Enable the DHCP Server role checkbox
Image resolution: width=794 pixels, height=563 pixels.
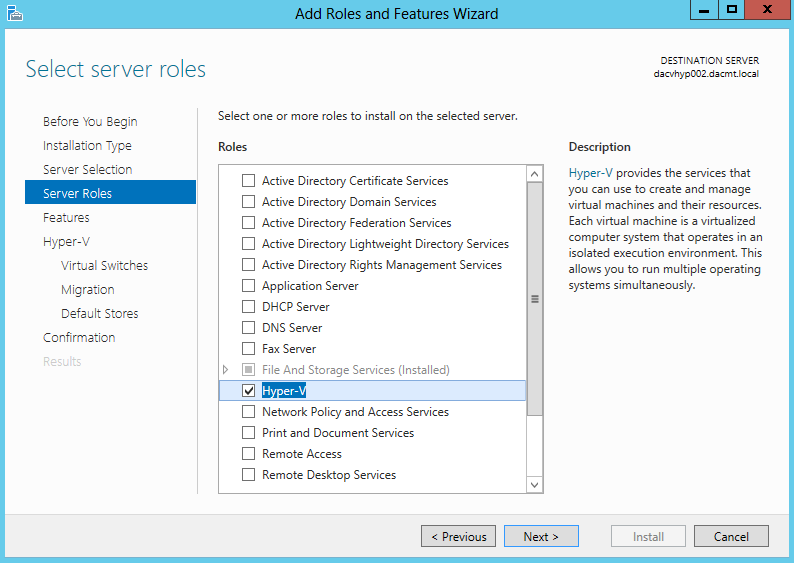coord(249,306)
